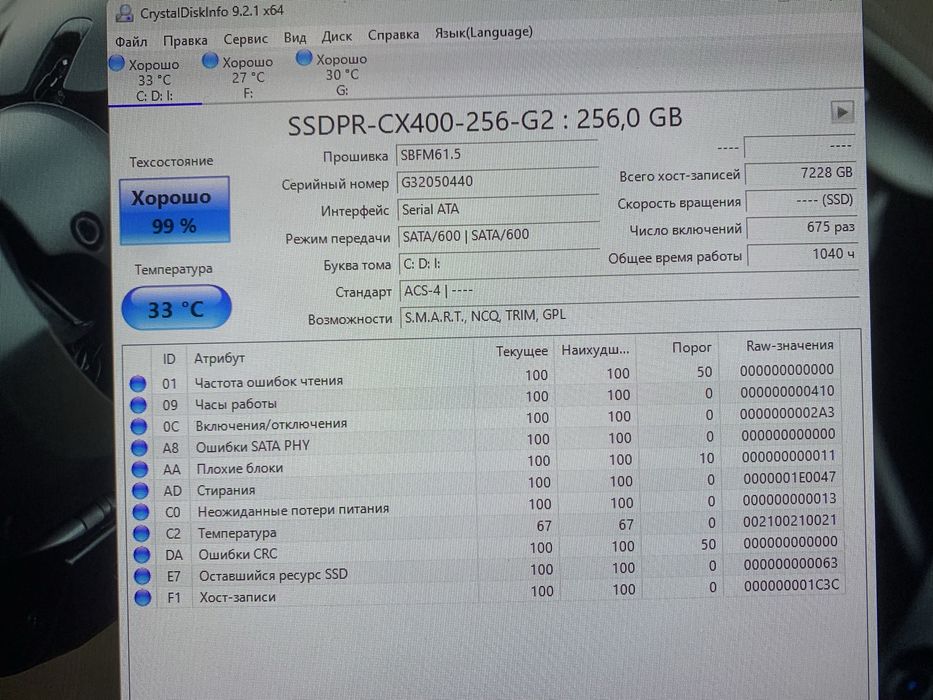
Task: Select the row Стирания
Action: [x=486, y=484]
